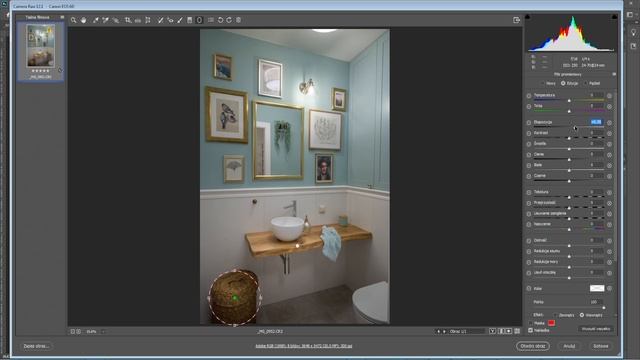Click Otwórz obraz button
Image resolution: width=640 pixels, height=360 pixels.
point(533,346)
